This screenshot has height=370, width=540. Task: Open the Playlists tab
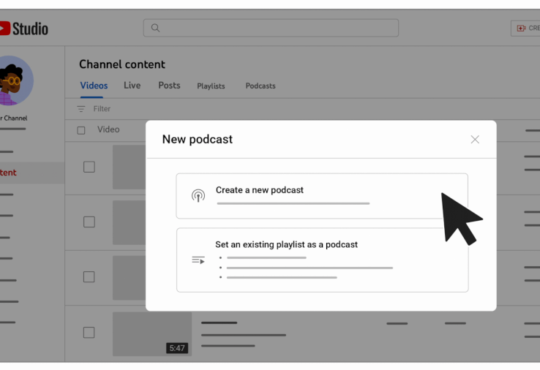(x=211, y=86)
